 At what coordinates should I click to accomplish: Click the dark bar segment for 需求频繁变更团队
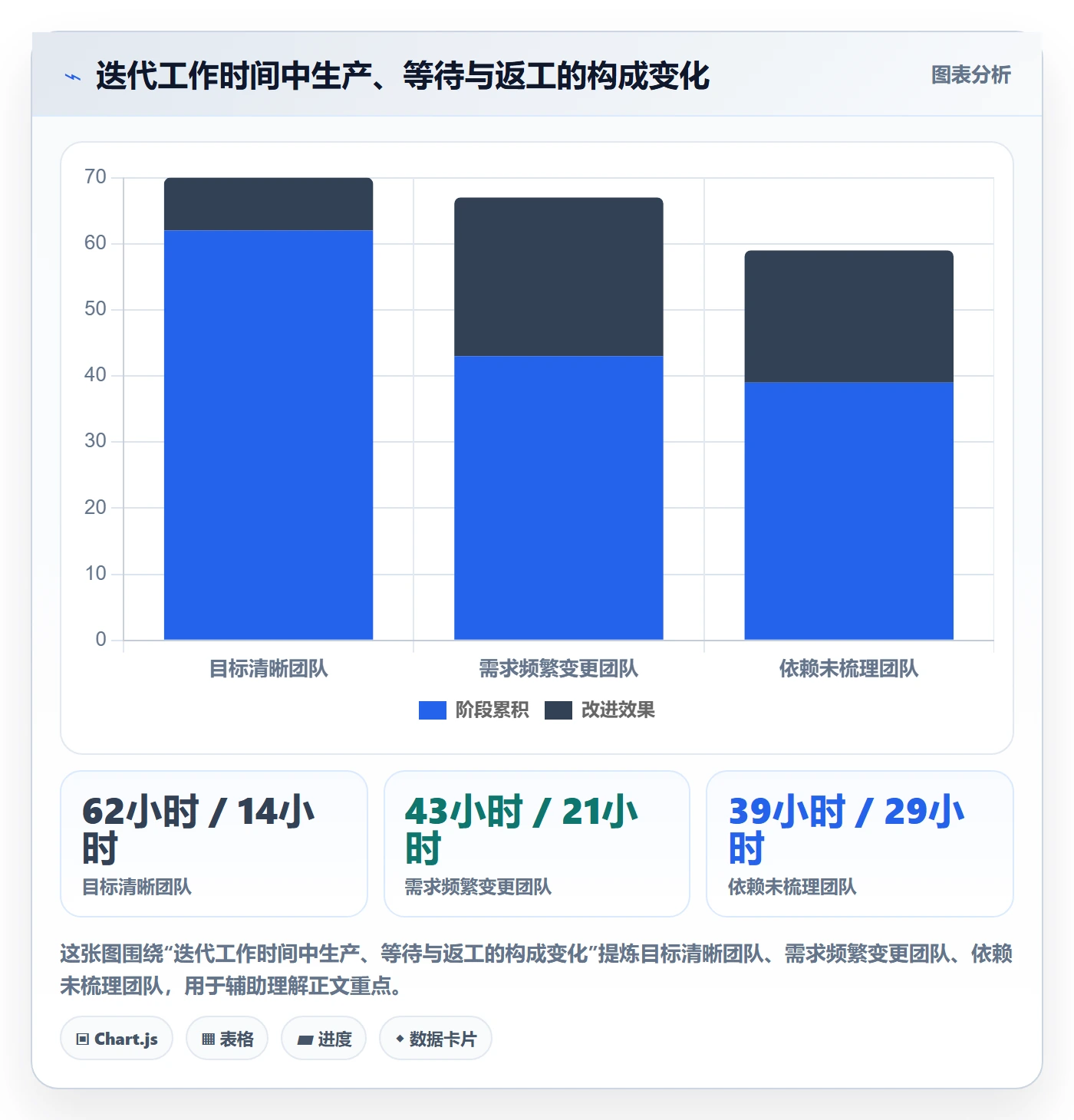click(x=558, y=277)
